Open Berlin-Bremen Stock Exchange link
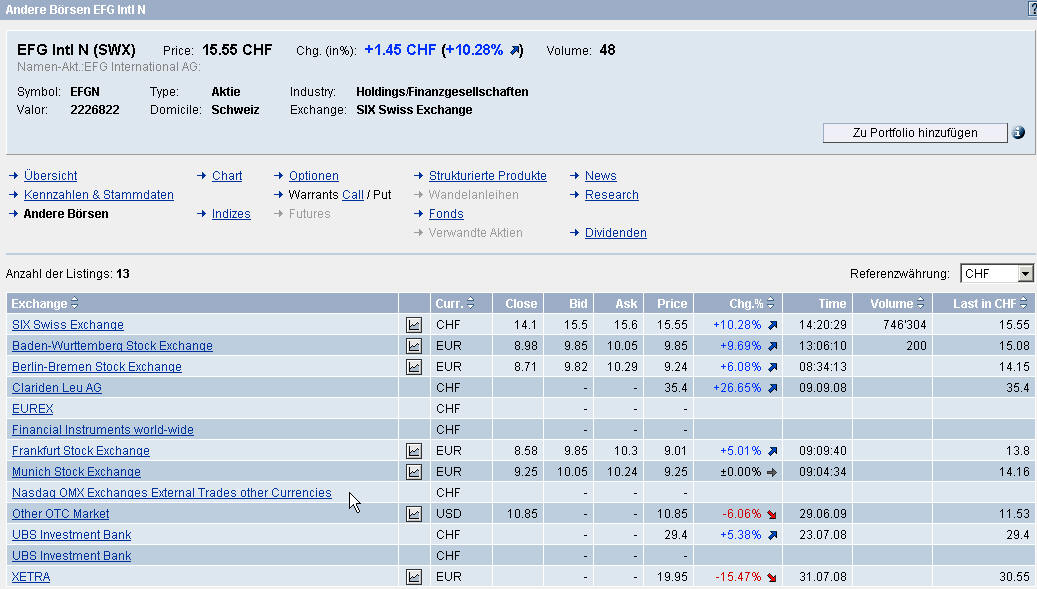The width and height of the screenshot is (1037, 589). pyautogui.click(x=97, y=367)
